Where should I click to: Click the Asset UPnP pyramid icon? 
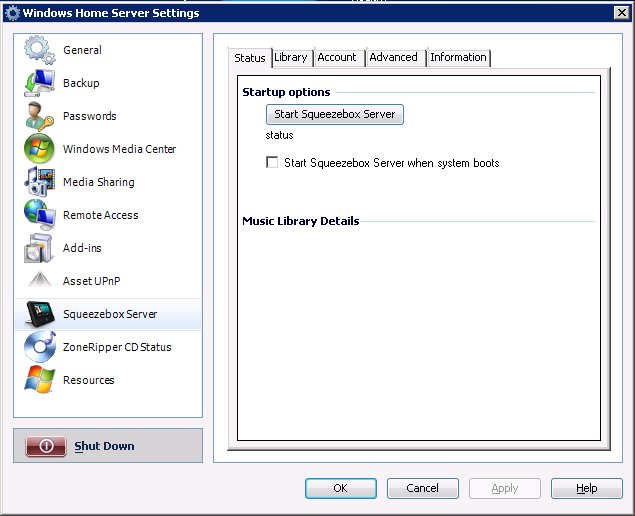(x=39, y=279)
